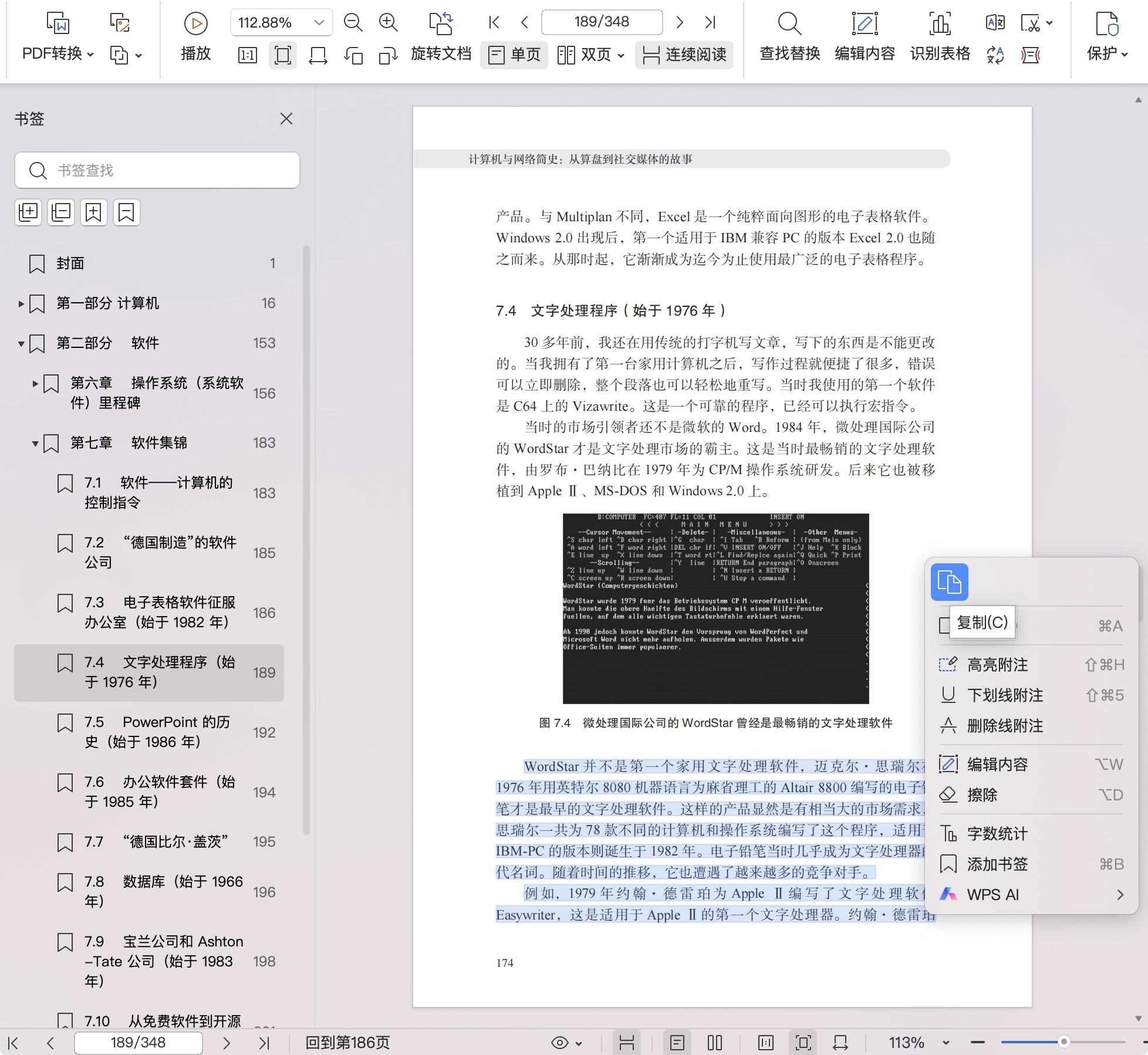
Task: Open 编辑内容 in the top toolbar
Action: [865, 36]
